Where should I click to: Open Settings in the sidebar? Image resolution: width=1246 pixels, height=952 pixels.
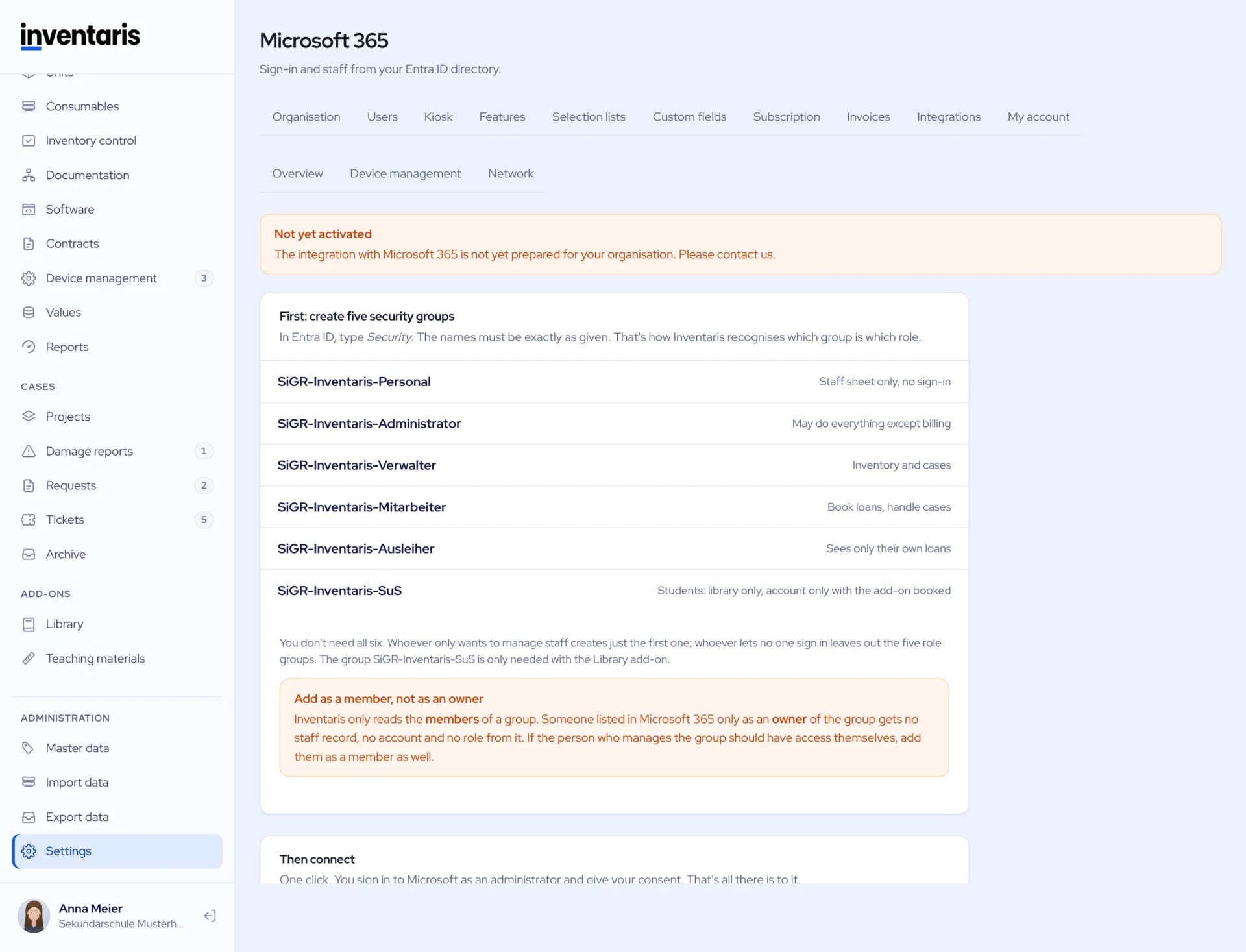pos(117,851)
